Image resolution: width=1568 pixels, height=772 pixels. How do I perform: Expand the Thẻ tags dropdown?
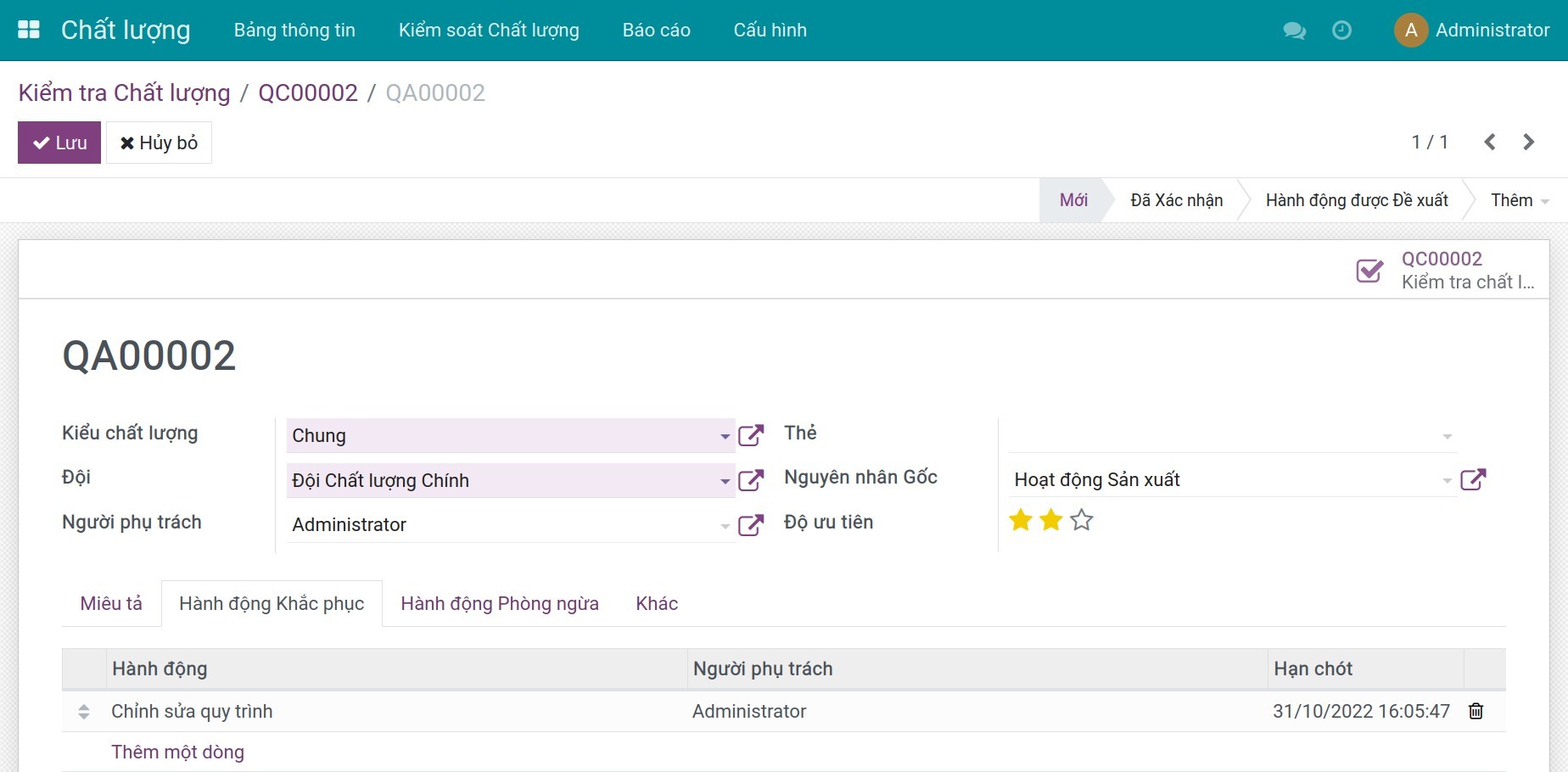click(x=1447, y=436)
